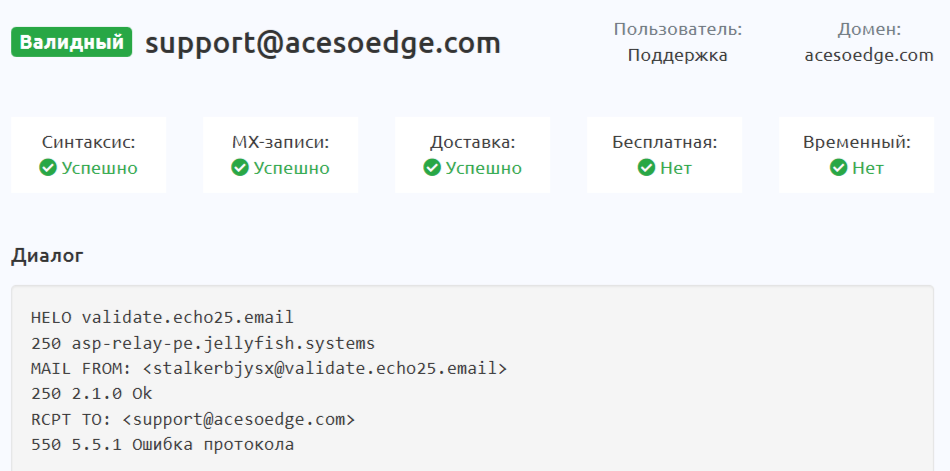This screenshot has height=471, width=950.
Task: Click the Временный card title
Action: 856,142
